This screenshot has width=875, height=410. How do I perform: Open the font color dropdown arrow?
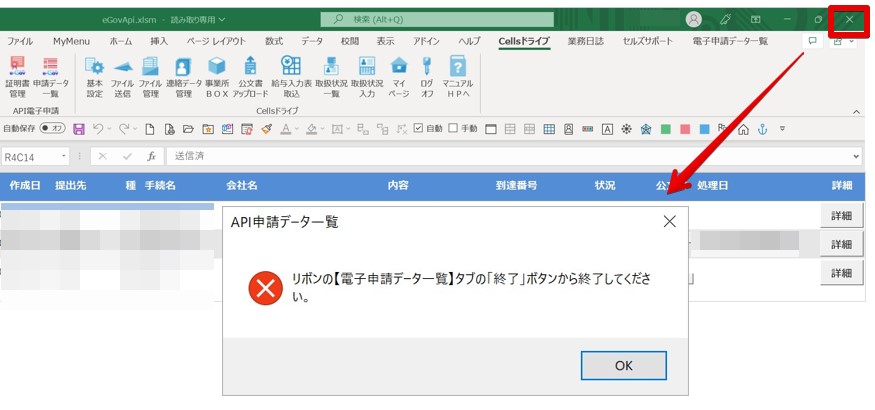point(296,129)
